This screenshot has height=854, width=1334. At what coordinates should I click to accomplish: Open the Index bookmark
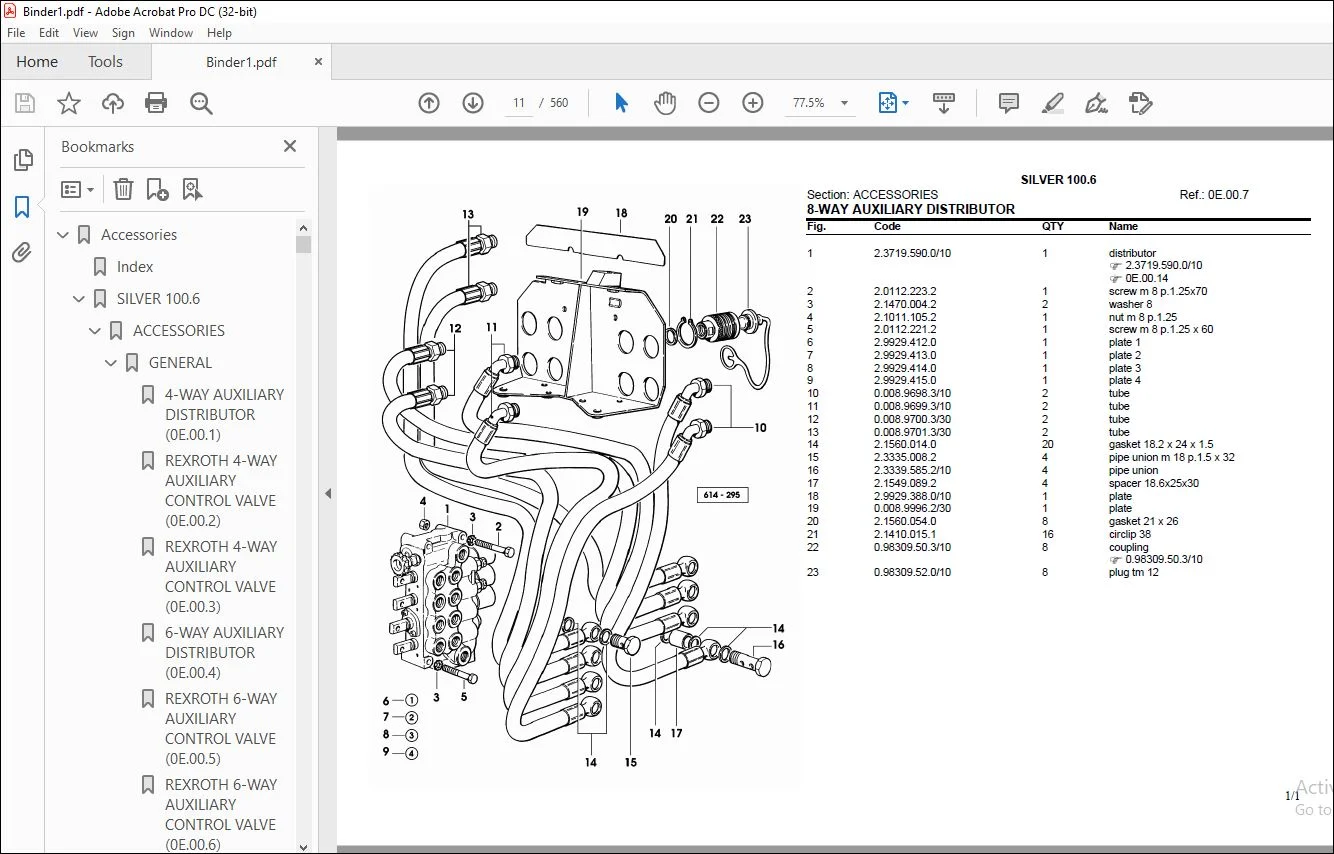tap(135, 267)
